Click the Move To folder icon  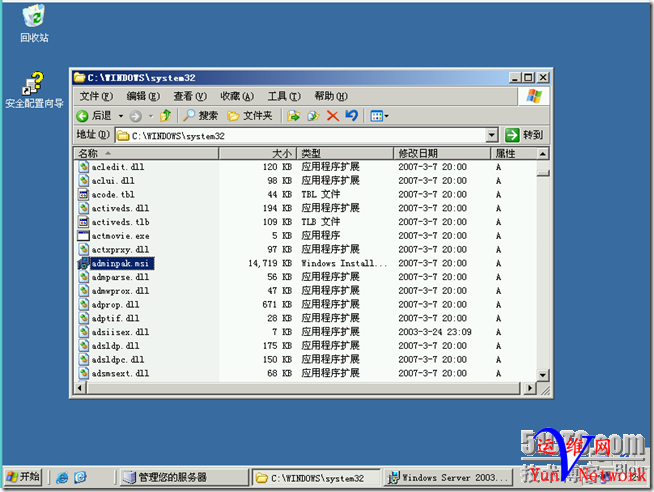coord(294,115)
